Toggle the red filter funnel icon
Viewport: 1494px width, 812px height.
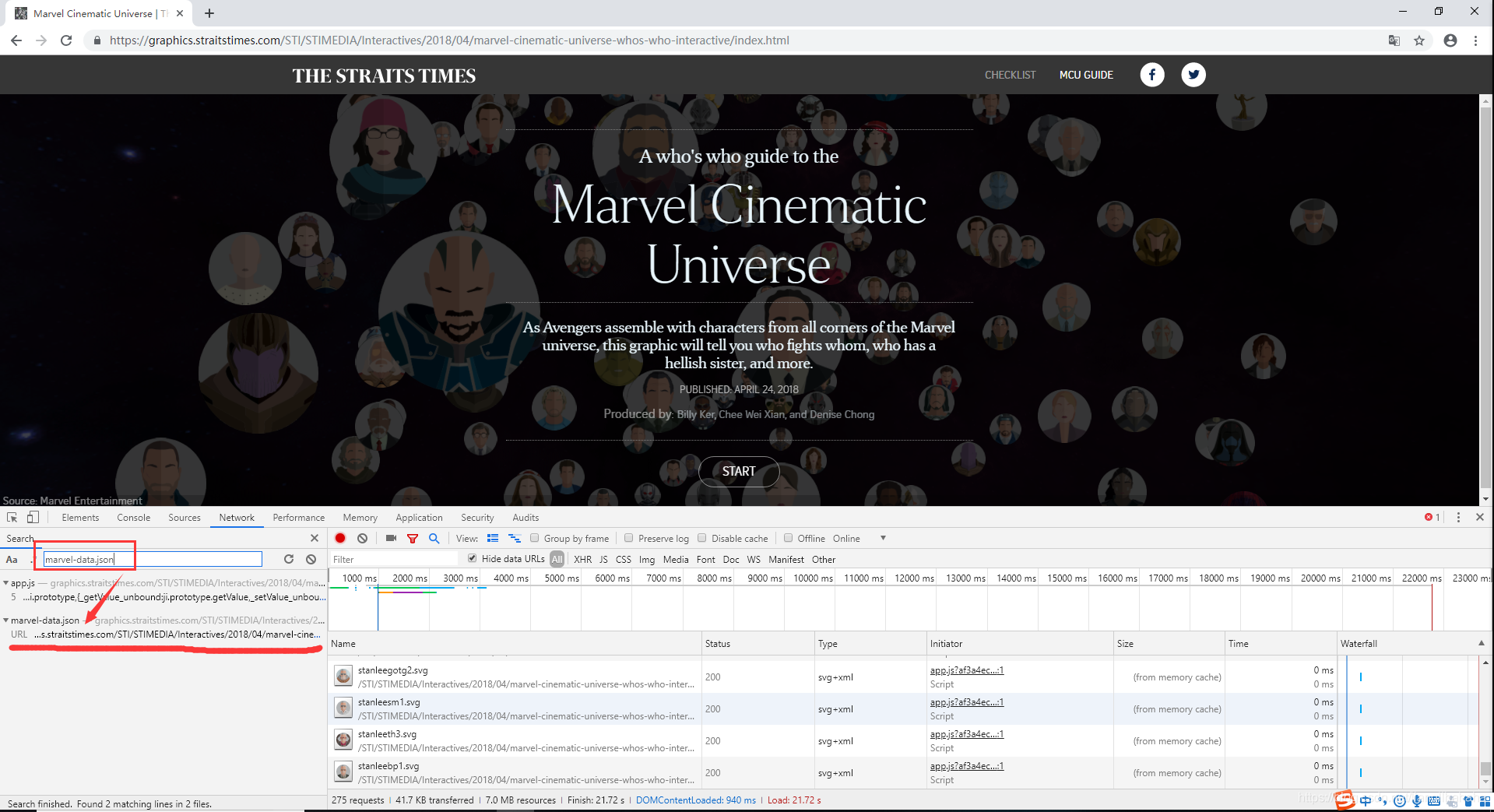(x=413, y=539)
